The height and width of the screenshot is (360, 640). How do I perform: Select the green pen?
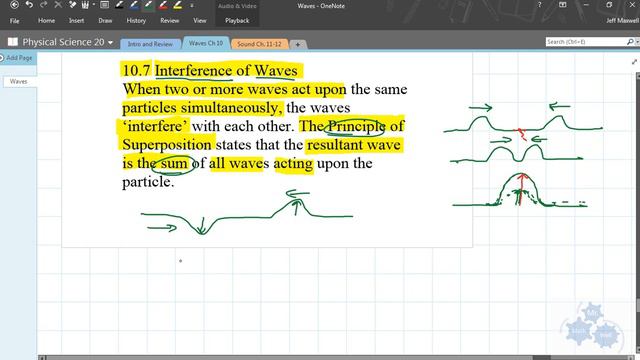click(x=148, y=5)
